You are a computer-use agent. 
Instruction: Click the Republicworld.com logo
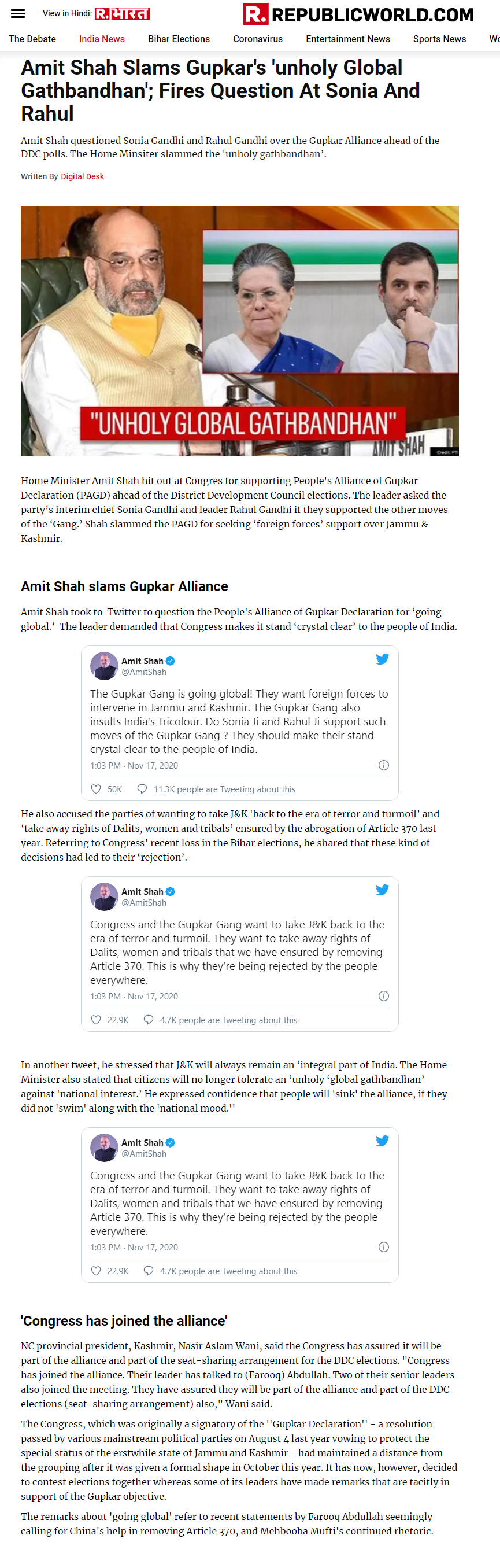point(358,14)
